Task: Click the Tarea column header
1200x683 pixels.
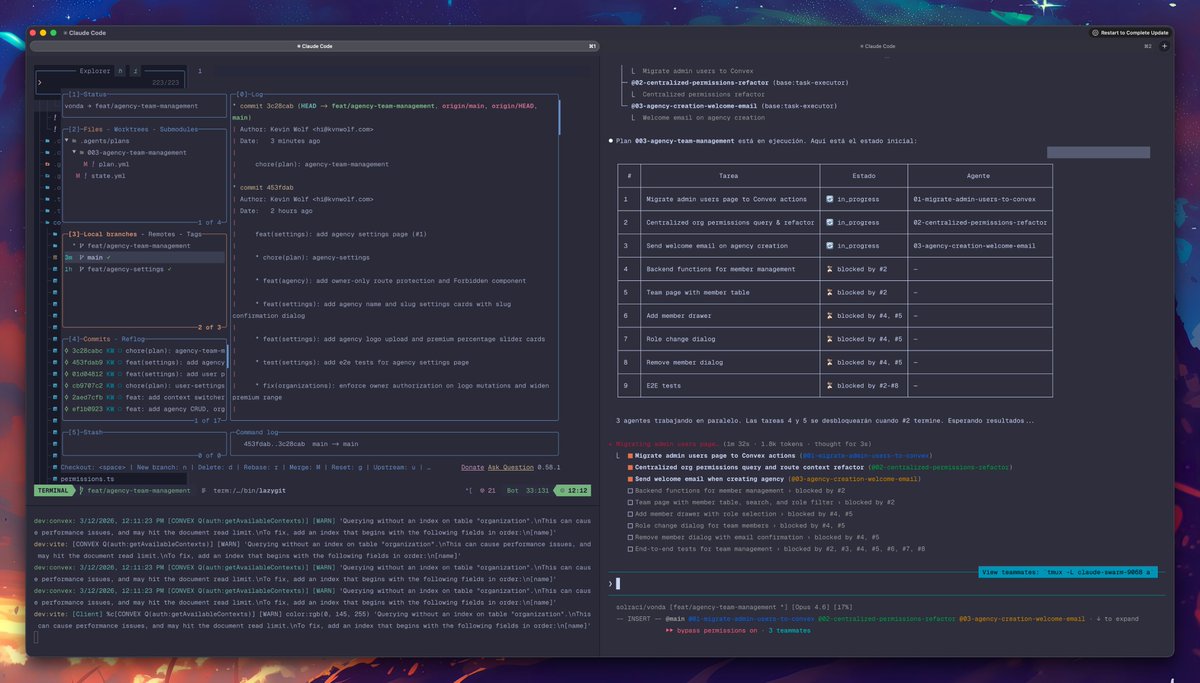Action: [x=729, y=175]
